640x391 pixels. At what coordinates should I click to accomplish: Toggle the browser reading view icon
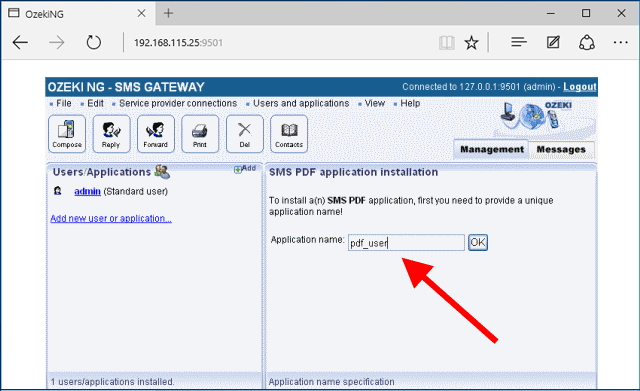[x=447, y=42]
